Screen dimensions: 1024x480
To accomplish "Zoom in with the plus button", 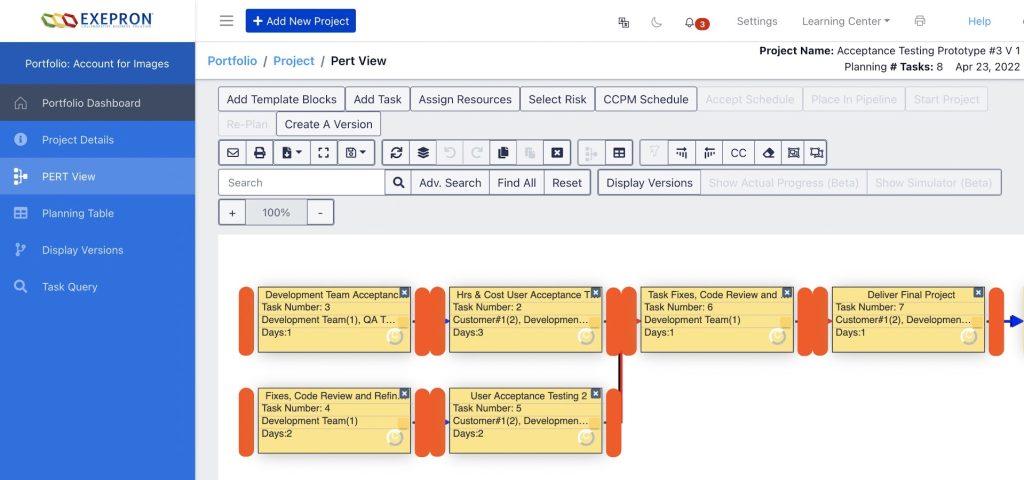I will coord(232,213).
